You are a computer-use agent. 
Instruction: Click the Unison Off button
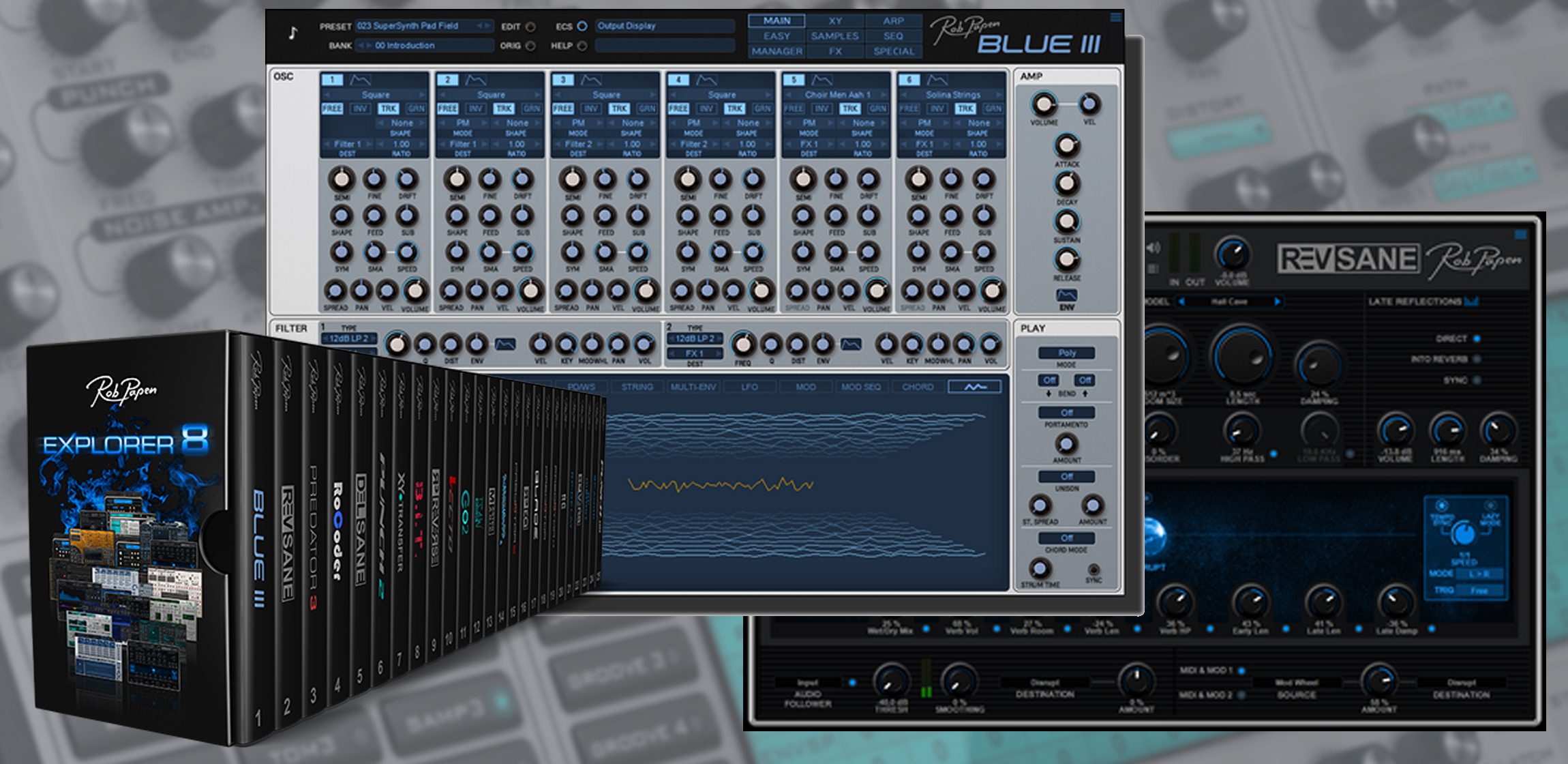click(1066, 476)
